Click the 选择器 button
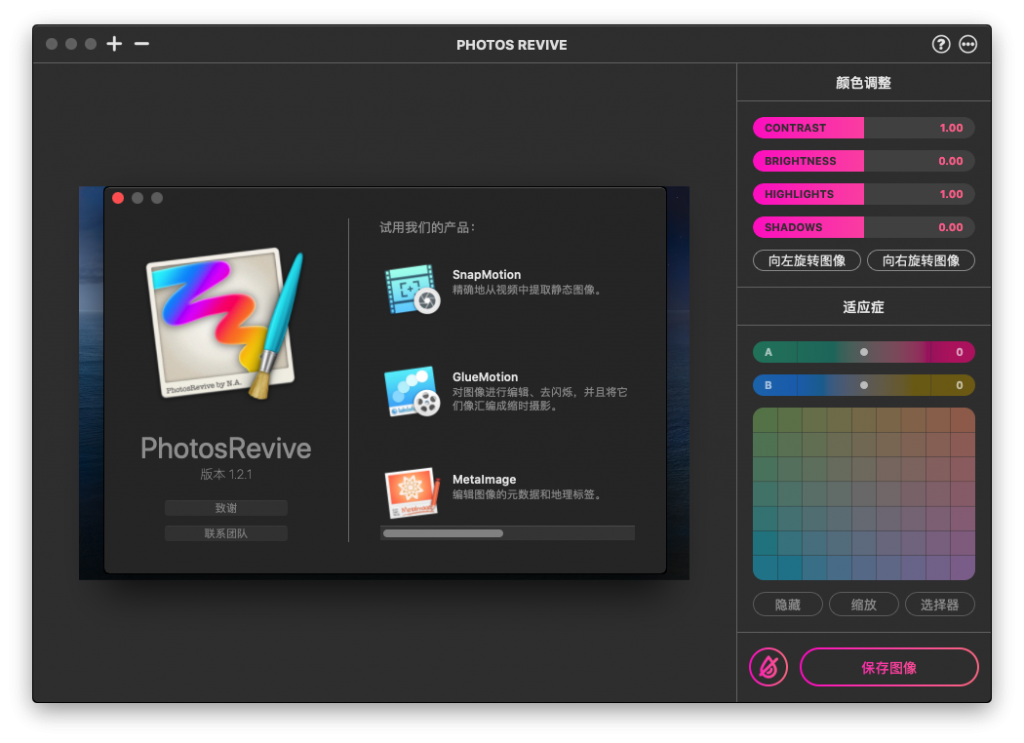 click(940, 605)
